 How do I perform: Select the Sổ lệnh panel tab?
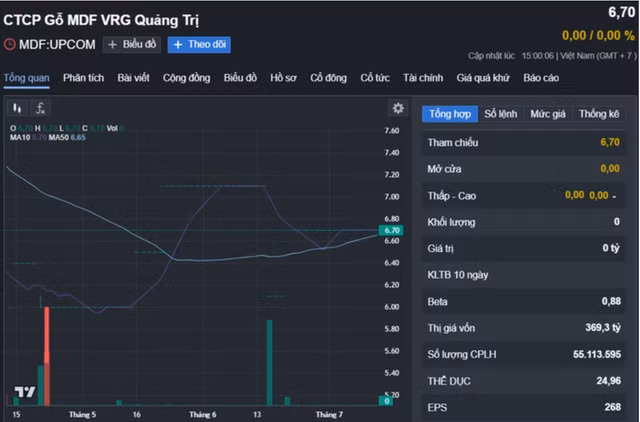click(500, 114)
